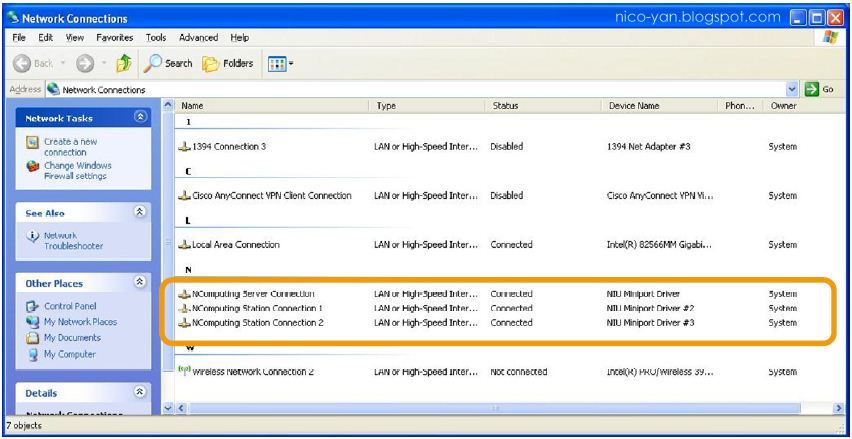
Task: Click Change Windows Firewall settings link
Action: (x=77, y=171)
